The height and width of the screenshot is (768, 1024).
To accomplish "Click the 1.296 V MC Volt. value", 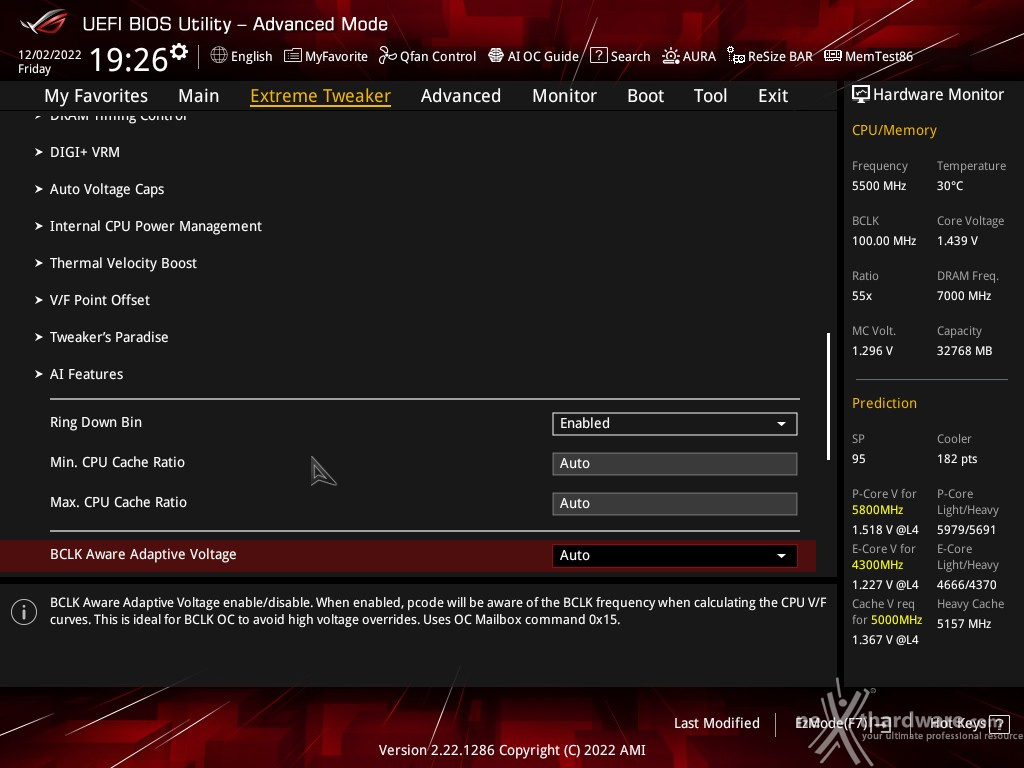I will pyautogui.click(x=872, y=351).
